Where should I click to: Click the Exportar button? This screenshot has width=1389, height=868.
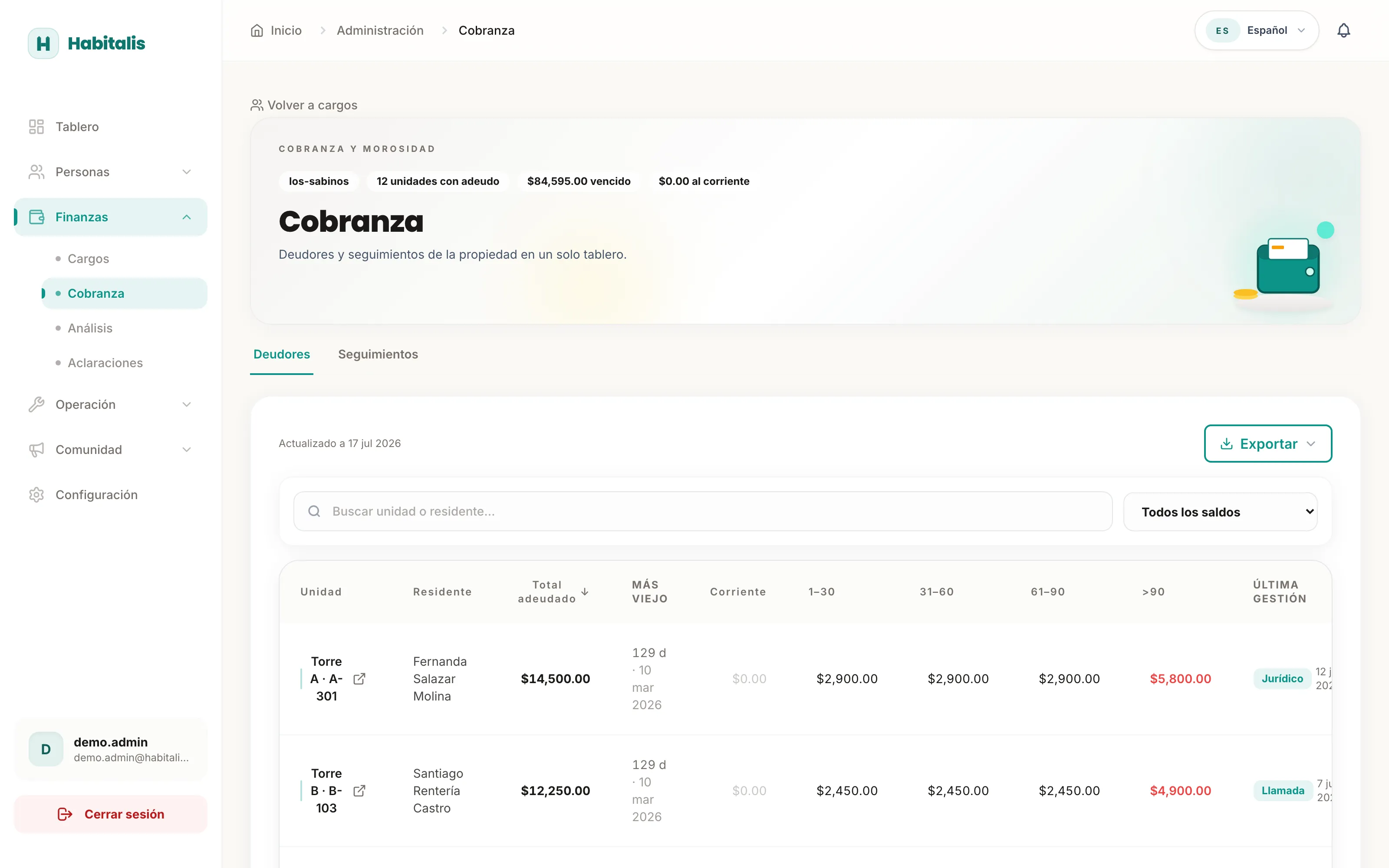[1268, 444]
